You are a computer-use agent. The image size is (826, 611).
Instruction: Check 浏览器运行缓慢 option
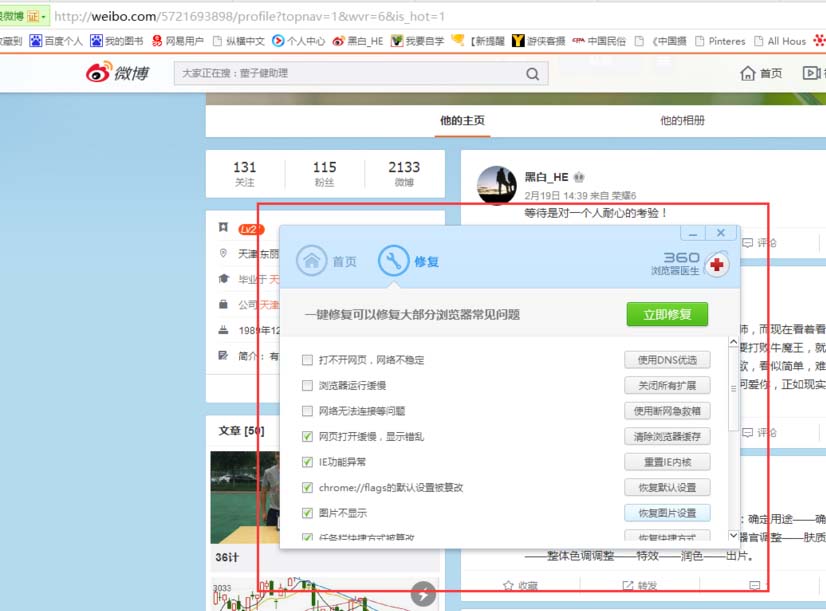pyautogui.click(x=307, y=386)
